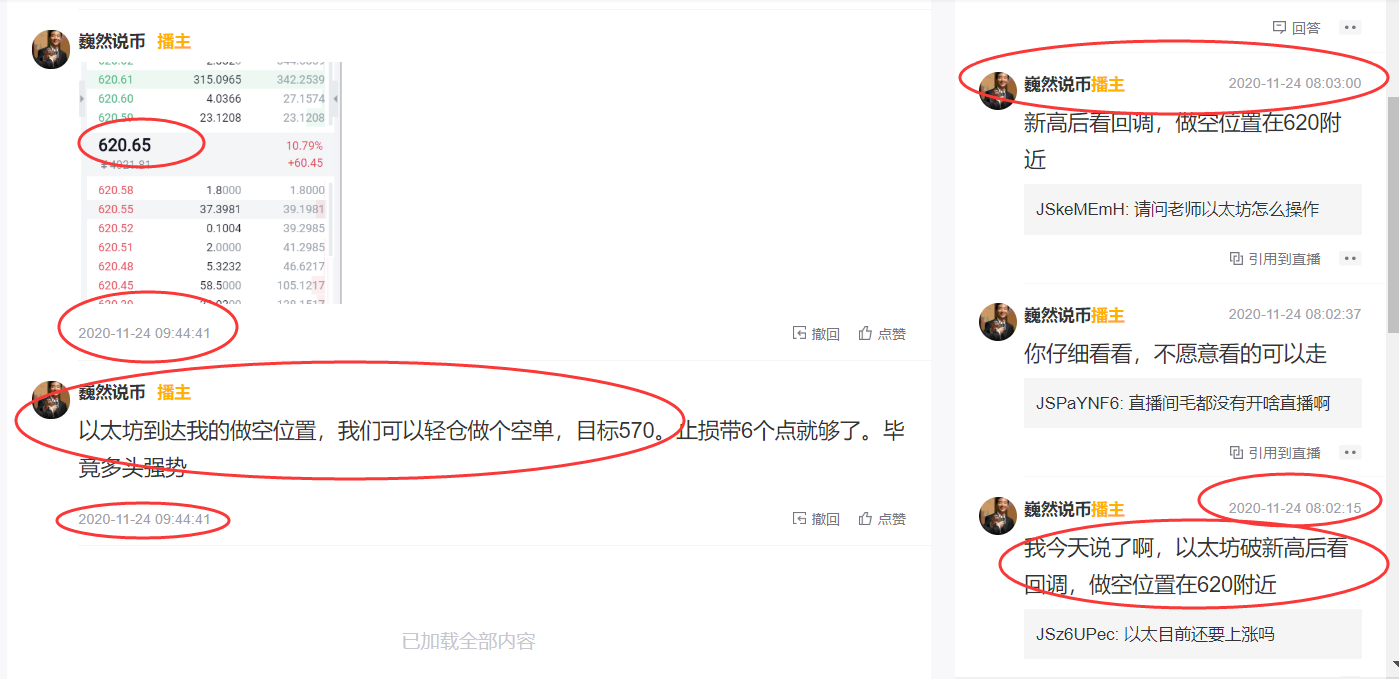This screenshot has height=679, width=1399.
Task: Click the 撤回 icon under the order book image post
Action: click(800, 334)
